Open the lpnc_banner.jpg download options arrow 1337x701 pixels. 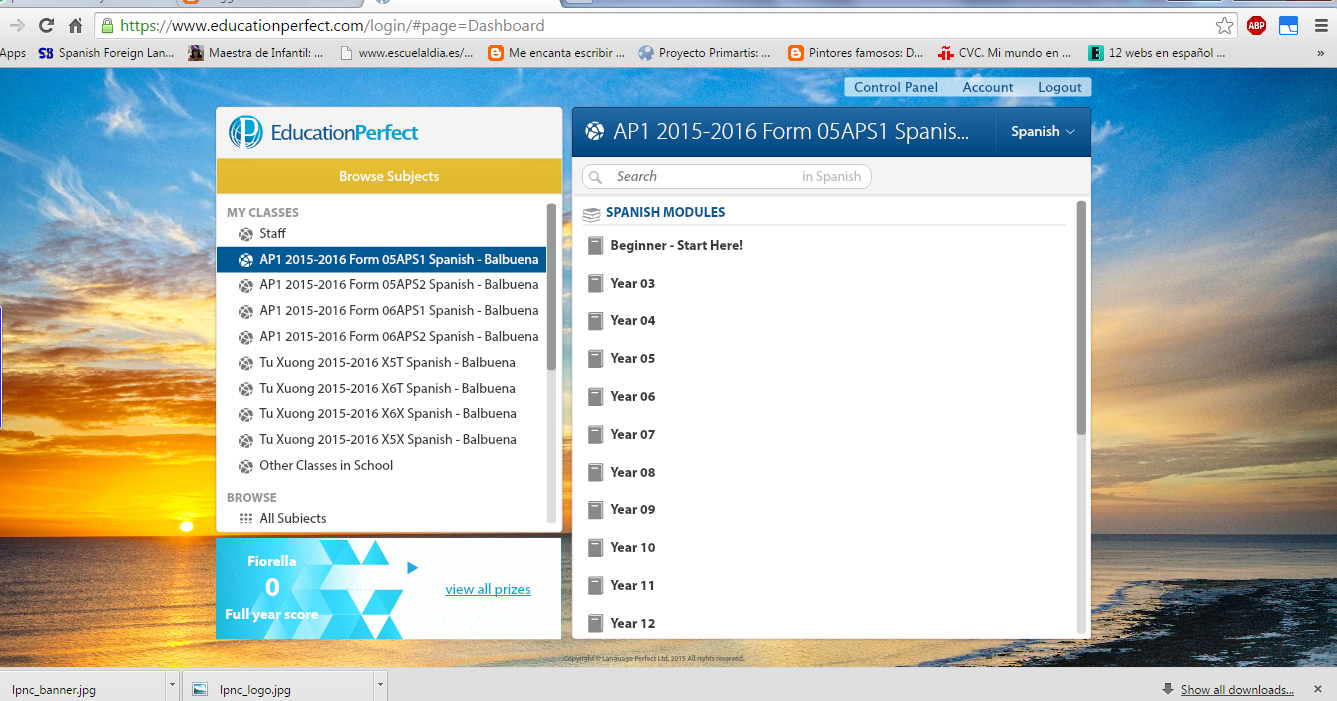[x=173, y=686]
